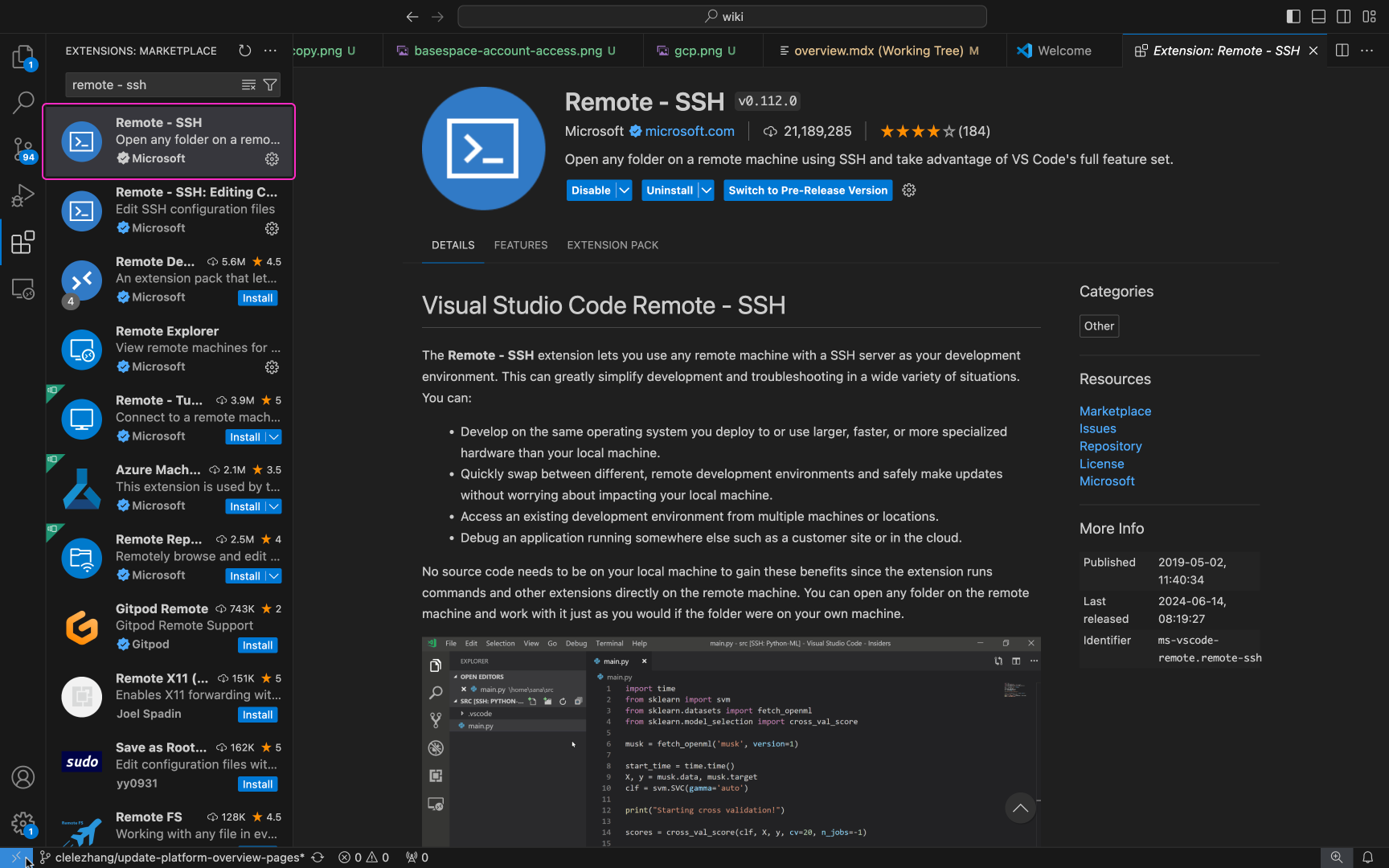Expand the Uninstall button dropdown arrow
This screenshot has width=1389, height=868.
tap(706, 190)
